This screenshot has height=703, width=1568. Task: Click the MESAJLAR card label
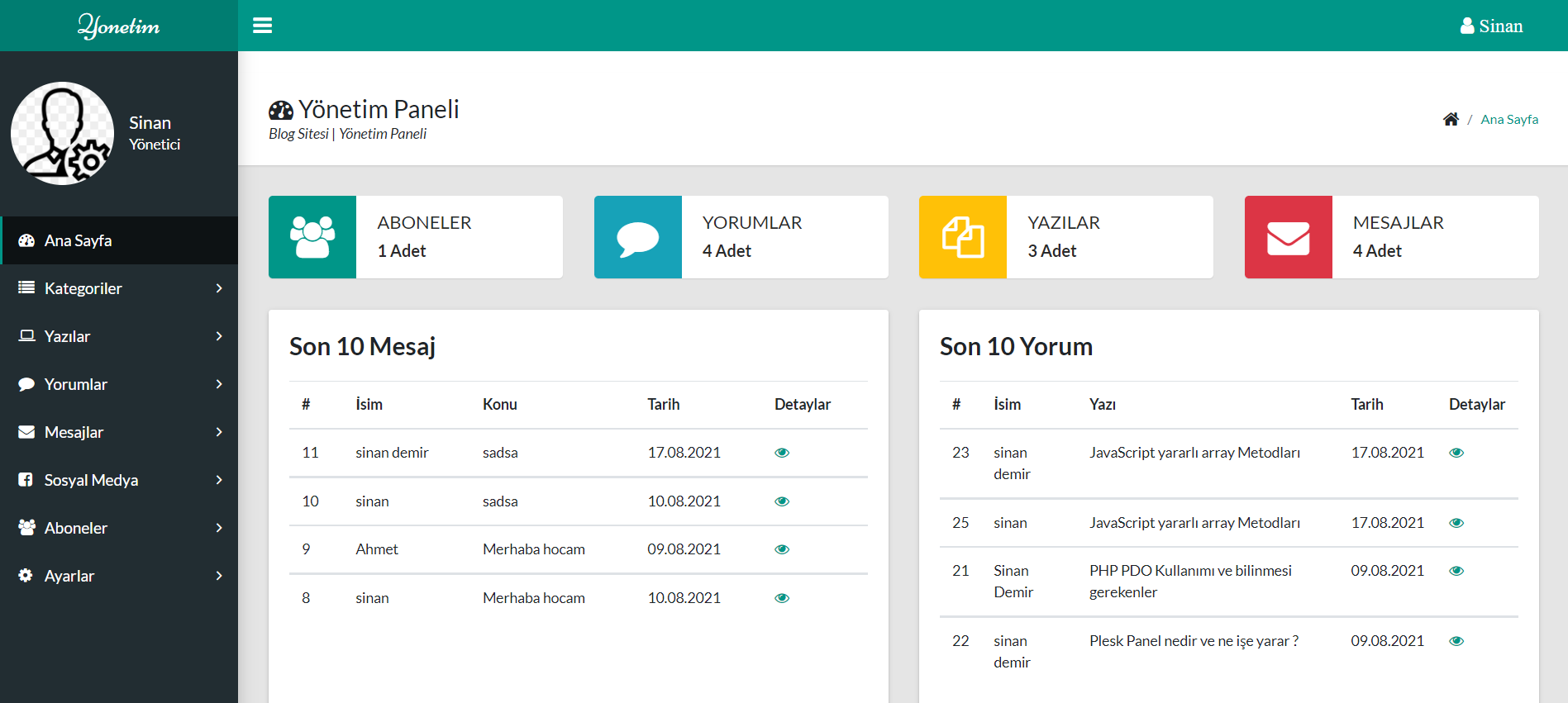click(1399, 223)
